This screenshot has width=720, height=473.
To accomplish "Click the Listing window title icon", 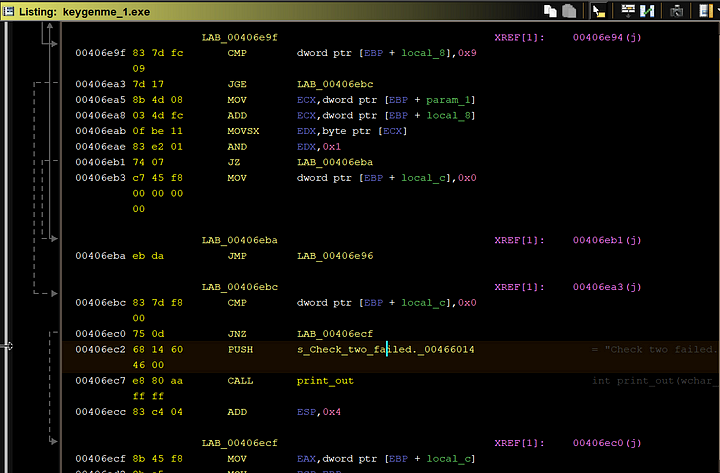I will 9,11.
